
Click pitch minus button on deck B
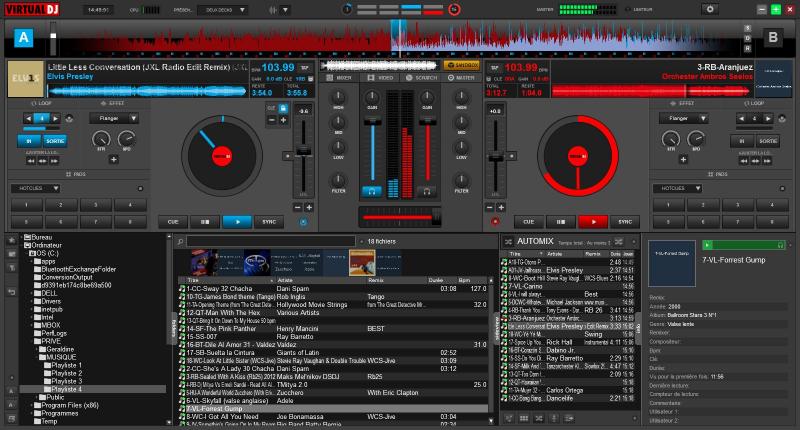pyautogui.click(x=490, y=208)
